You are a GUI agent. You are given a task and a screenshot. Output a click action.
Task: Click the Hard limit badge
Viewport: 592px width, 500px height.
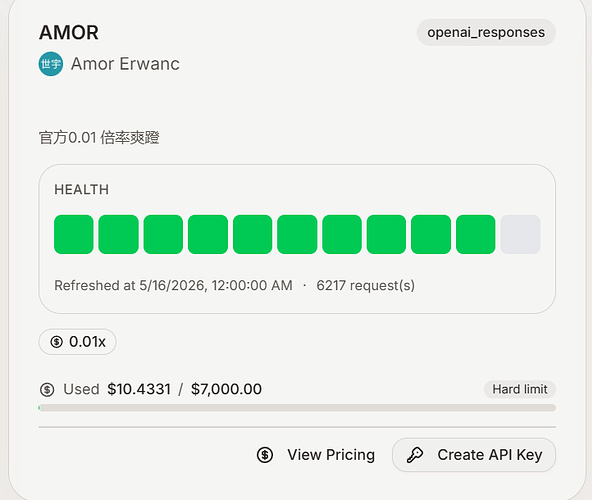pyautogui.click(x=520, y=389)
